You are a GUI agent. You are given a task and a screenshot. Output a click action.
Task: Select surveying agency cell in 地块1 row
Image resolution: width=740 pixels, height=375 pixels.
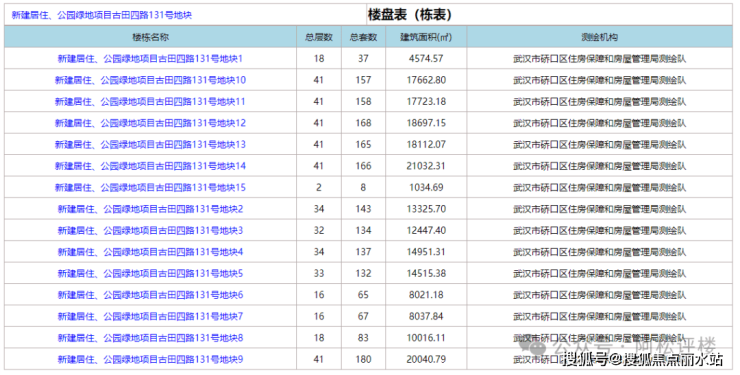599,59
